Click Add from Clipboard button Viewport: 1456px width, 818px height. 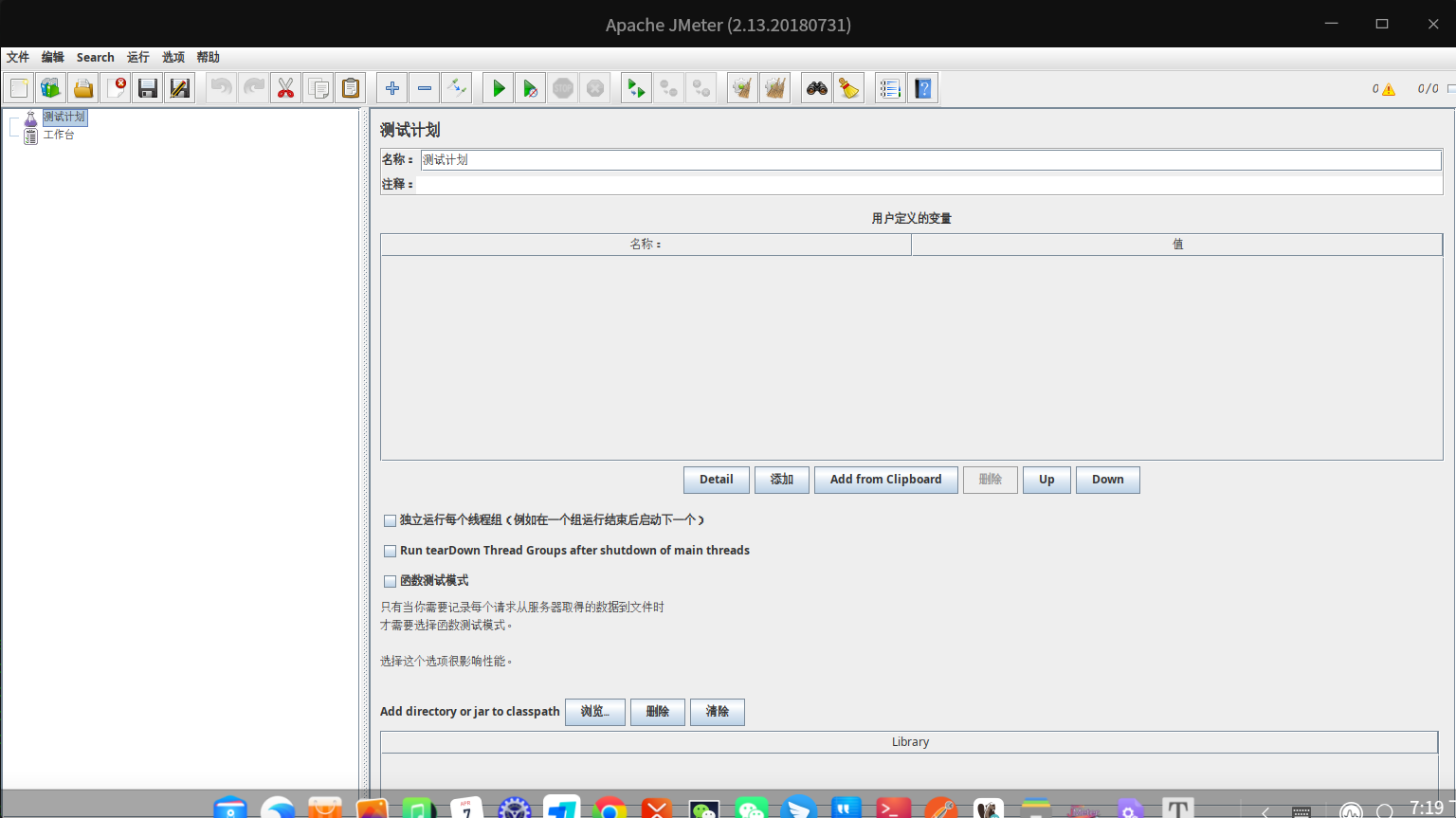886,480
